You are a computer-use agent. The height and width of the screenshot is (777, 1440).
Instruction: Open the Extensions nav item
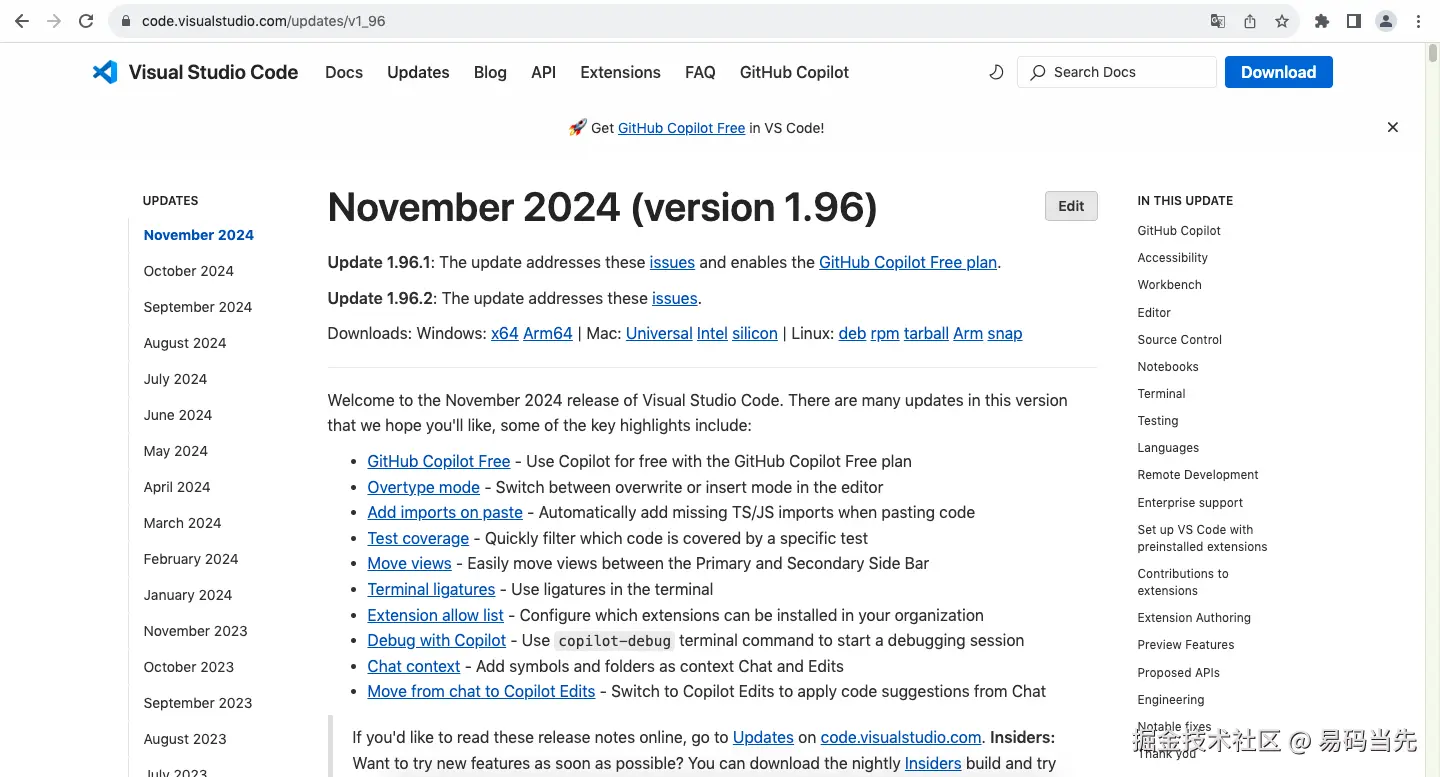620,72
